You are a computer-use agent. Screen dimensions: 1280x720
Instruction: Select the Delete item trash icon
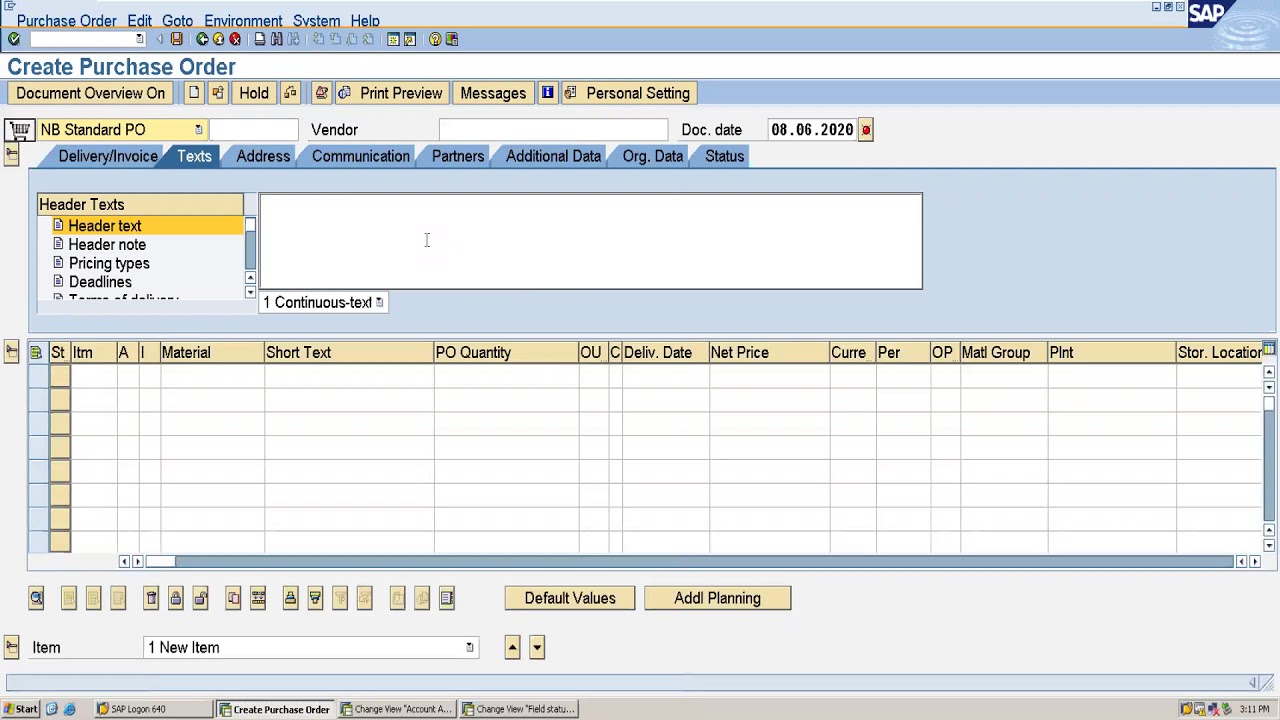pos(150,598)
